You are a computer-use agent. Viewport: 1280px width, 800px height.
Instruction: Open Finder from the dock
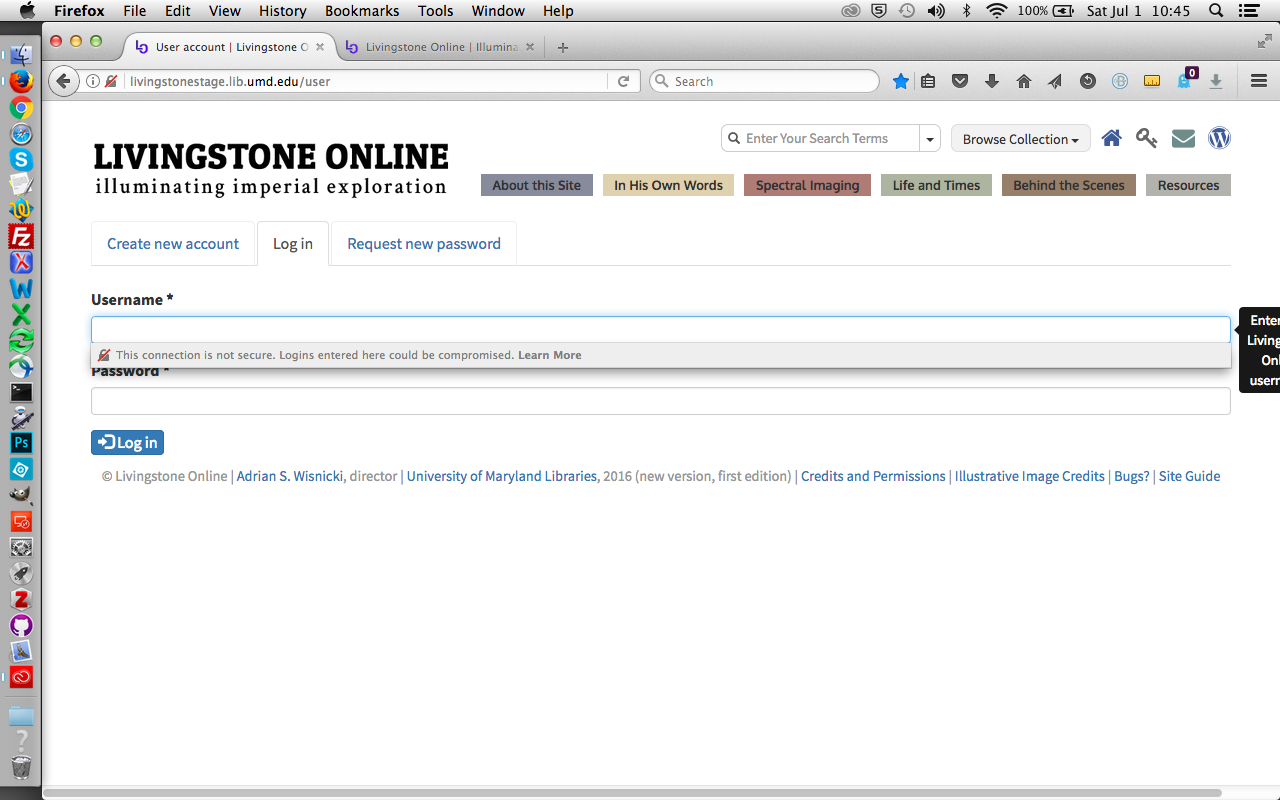click(x=21, y=56)
